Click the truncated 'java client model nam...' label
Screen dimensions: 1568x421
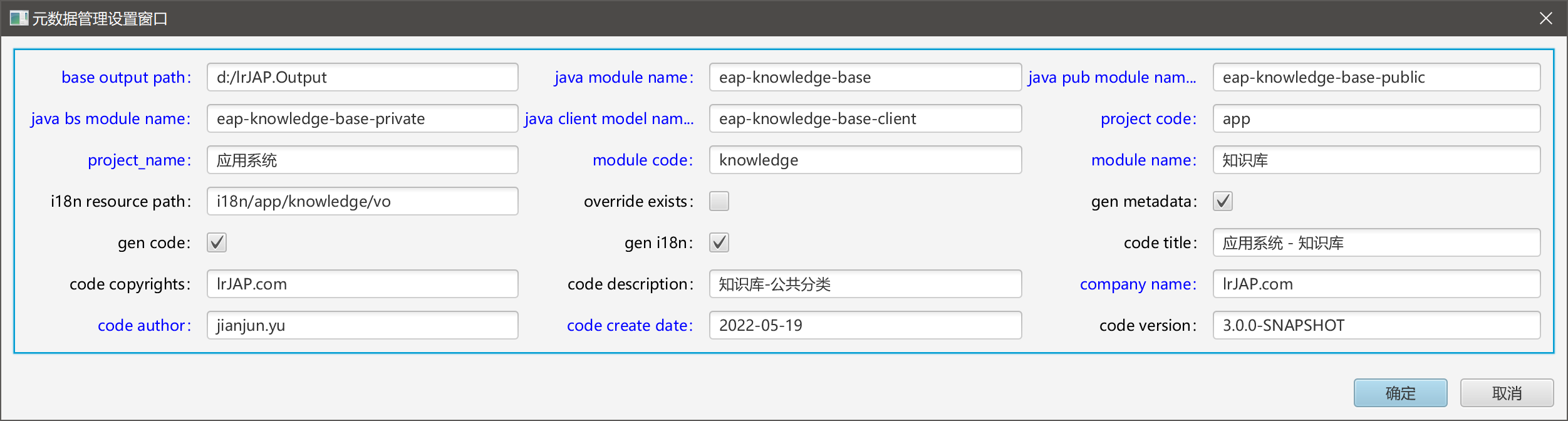coord(609,118)
